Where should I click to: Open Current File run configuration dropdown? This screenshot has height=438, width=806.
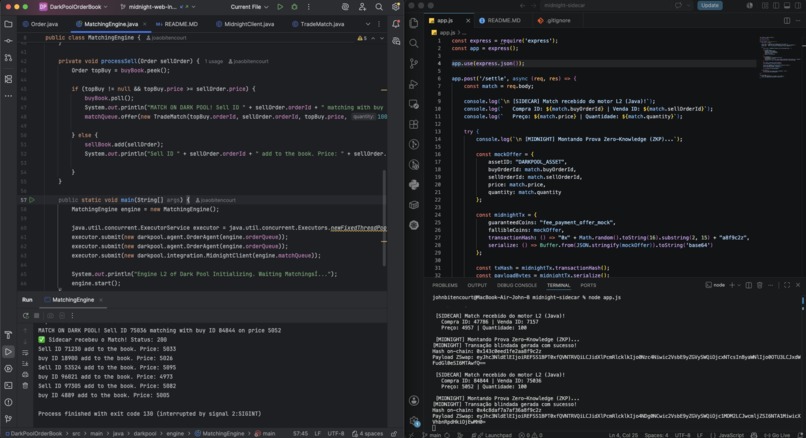click(249, 7)
